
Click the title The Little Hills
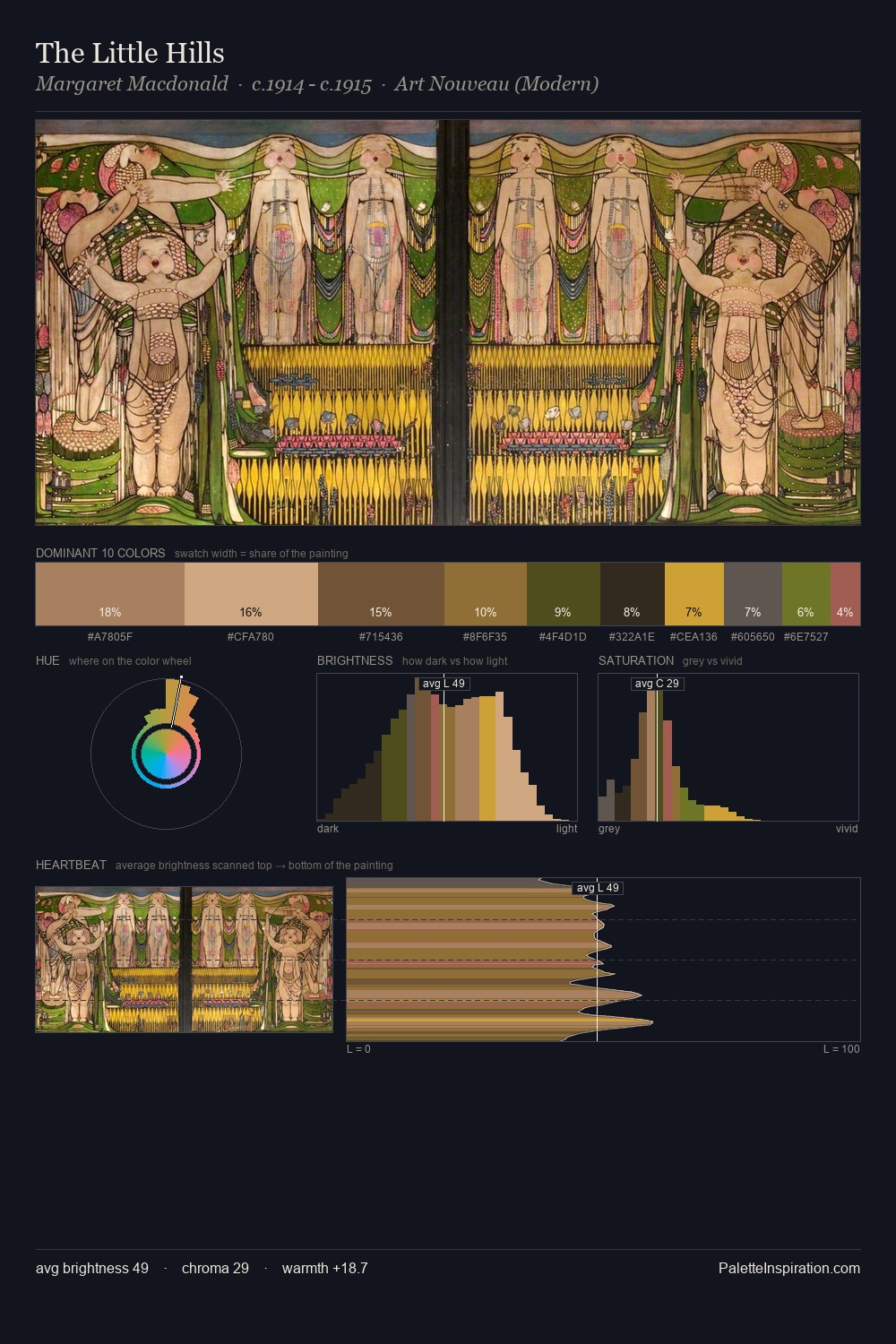click(130, 53)
